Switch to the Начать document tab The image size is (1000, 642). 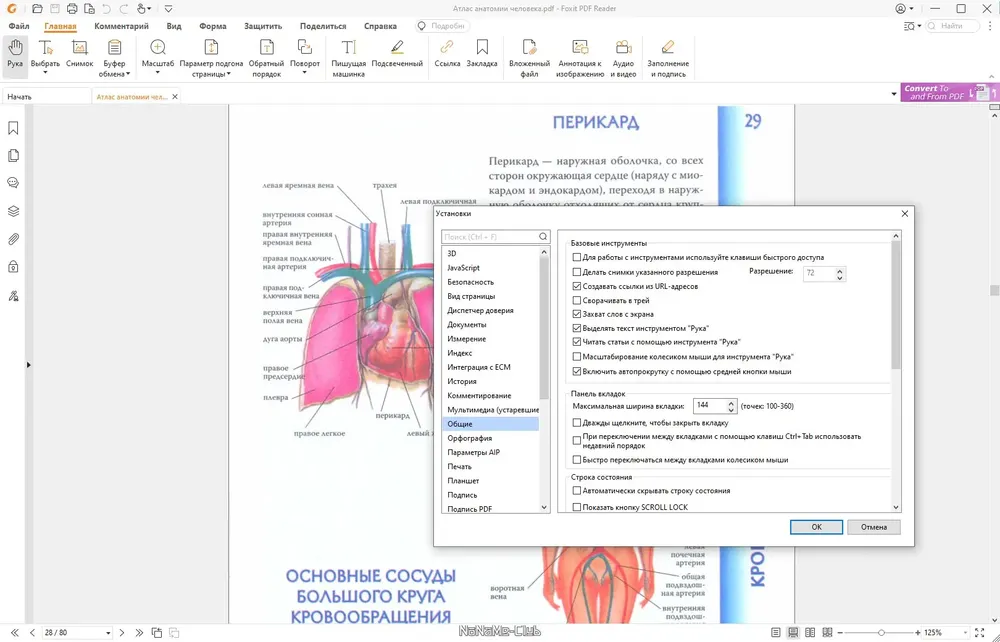point(46,96)
